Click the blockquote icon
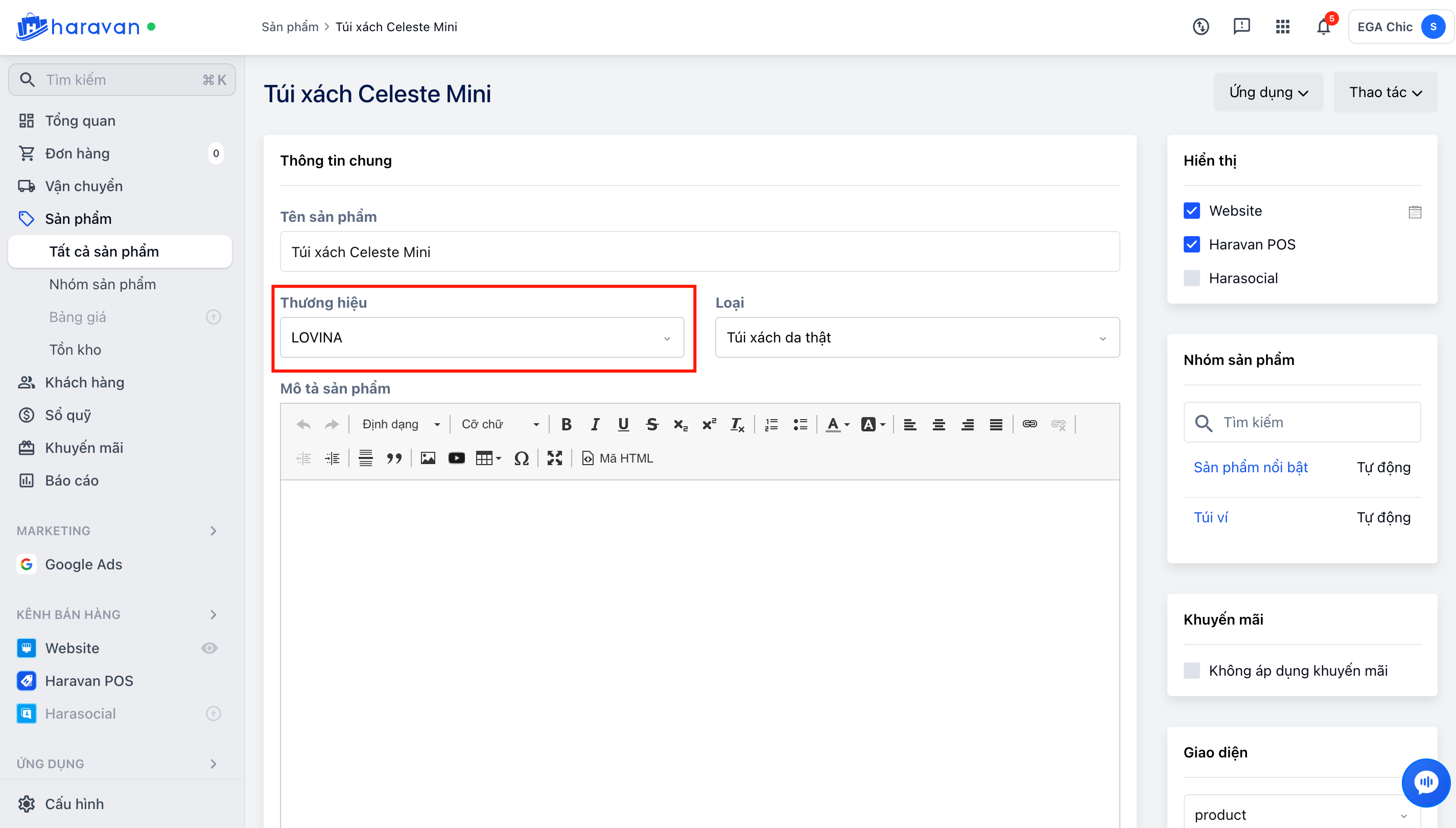1456x828 pixels. coord(394,458)
